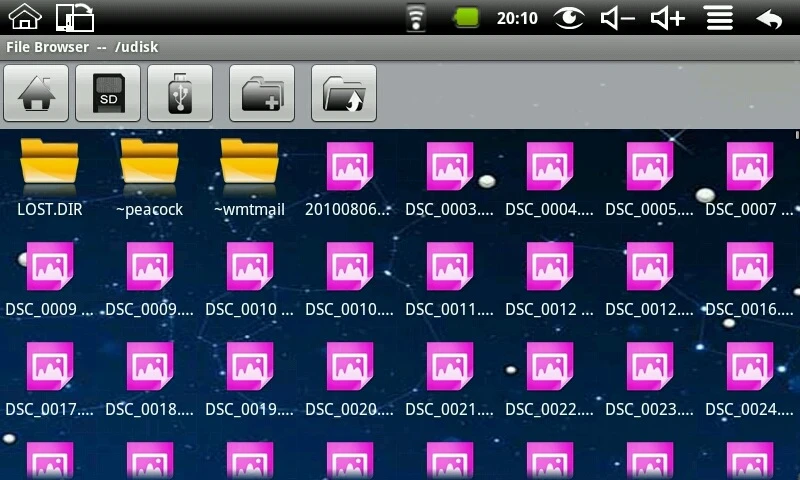
Task: Open the DSC_0021 image file
Action: tap(449, 380)
